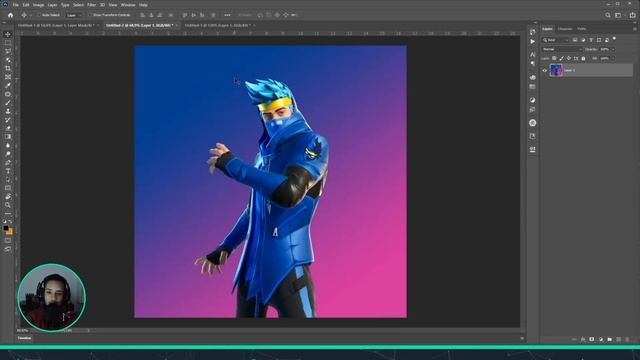Select the Eraser tool

(x=8, y=129)
